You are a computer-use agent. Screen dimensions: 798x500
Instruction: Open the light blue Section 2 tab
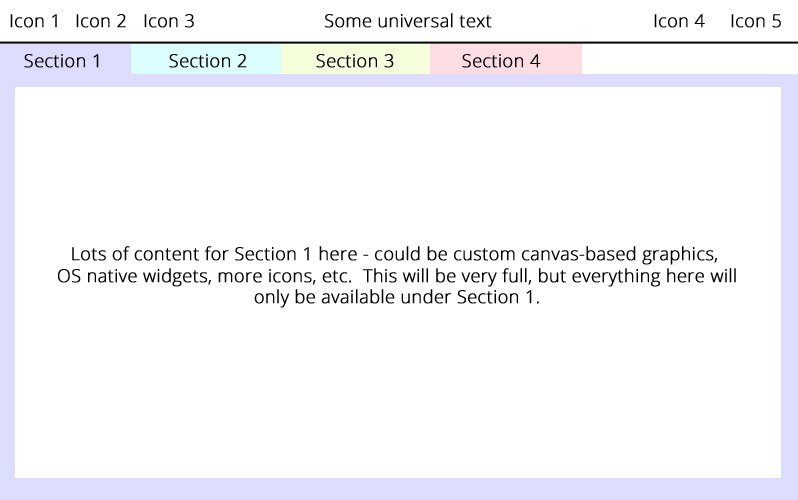207,61
